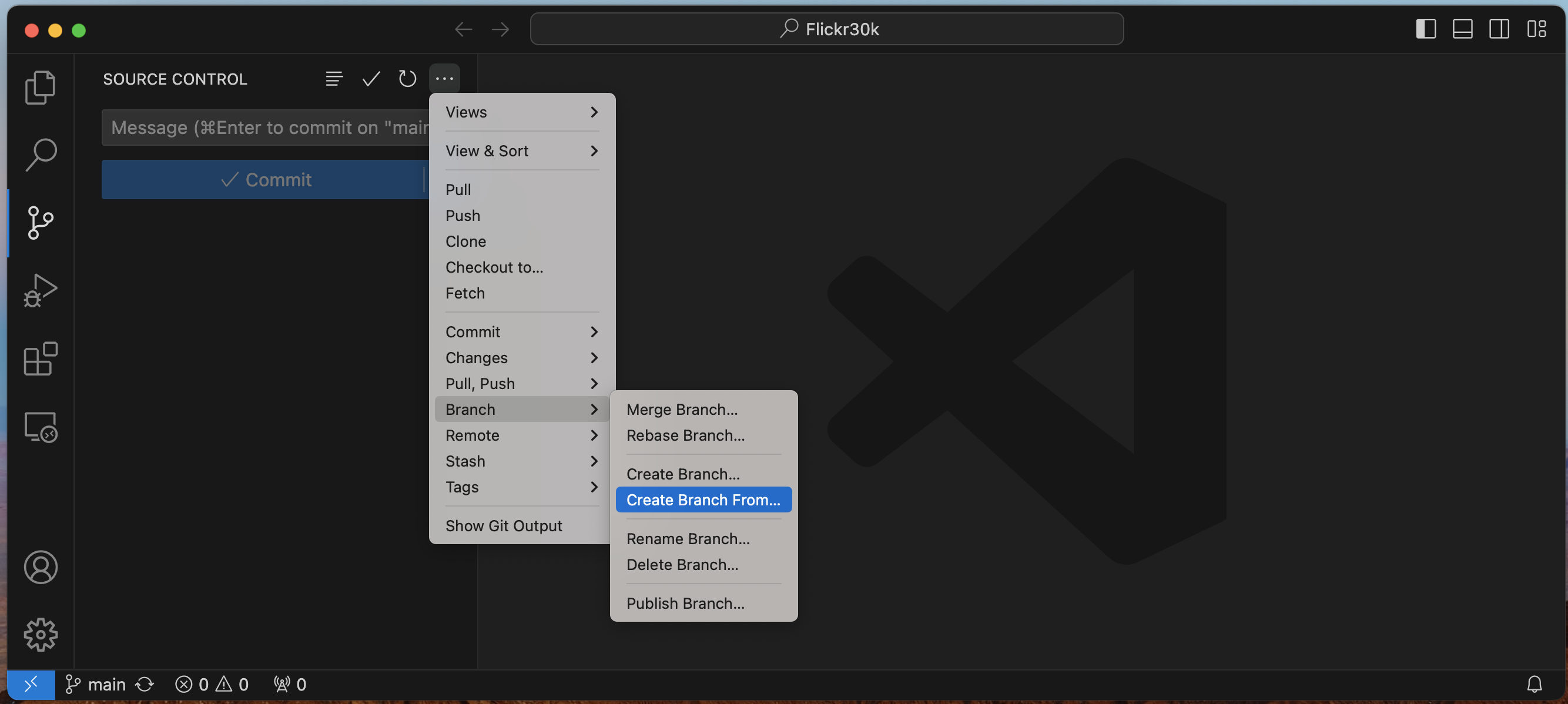Viewport: 1568px width, 704px height.
Task: Click the Accounts icon
Action: pos(40,567)
